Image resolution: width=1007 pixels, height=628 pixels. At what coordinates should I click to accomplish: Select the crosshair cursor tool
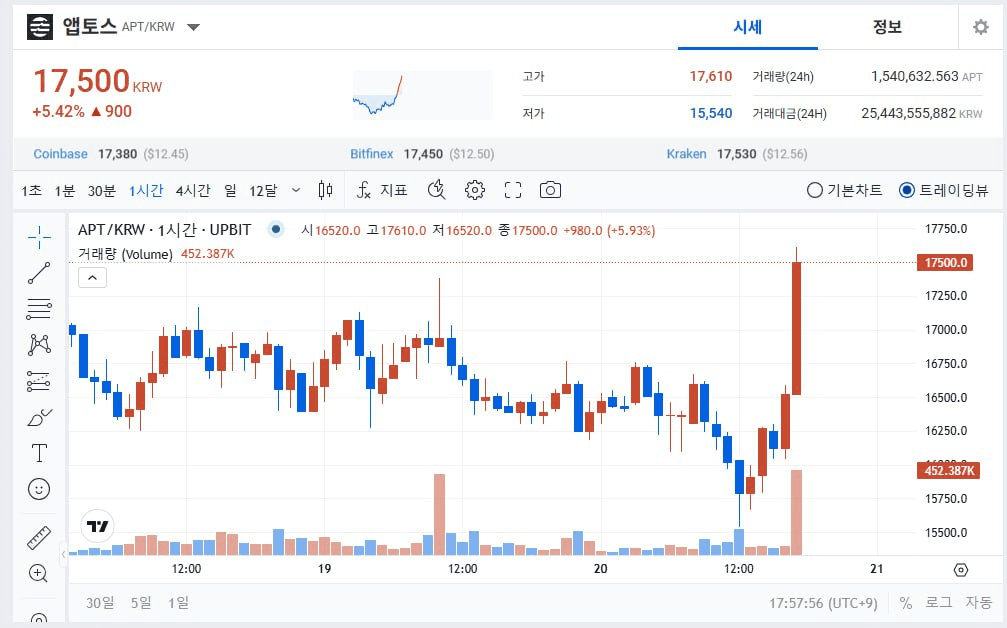click(x=39, y=237)
